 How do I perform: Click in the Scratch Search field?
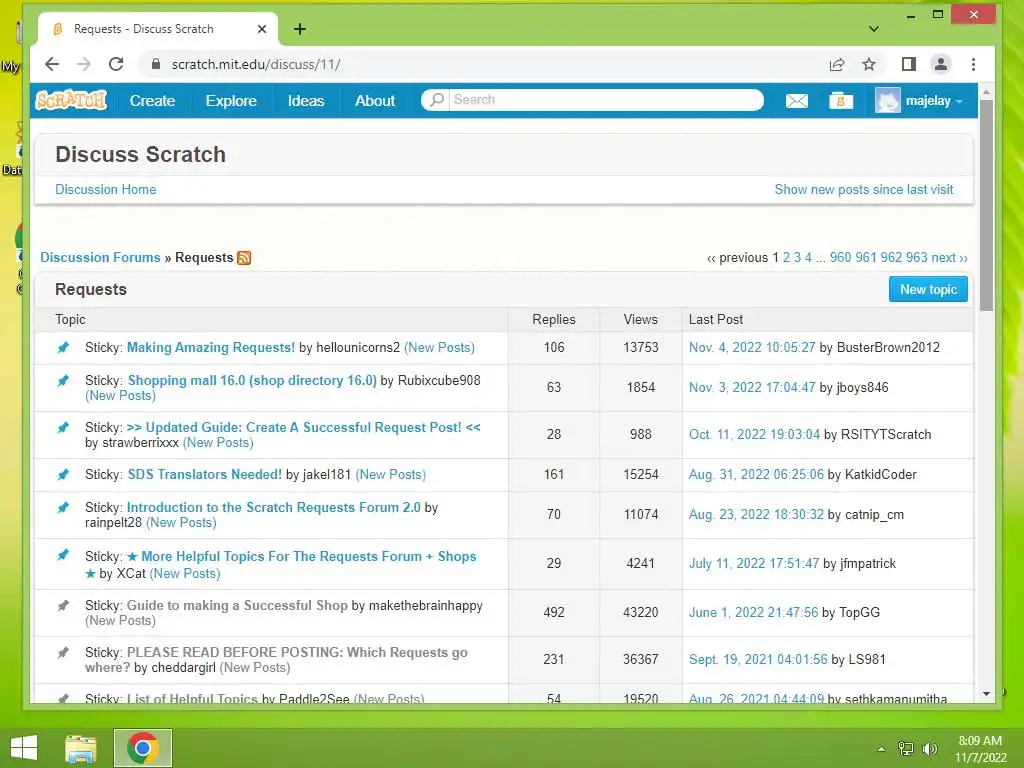click(607, 99)
